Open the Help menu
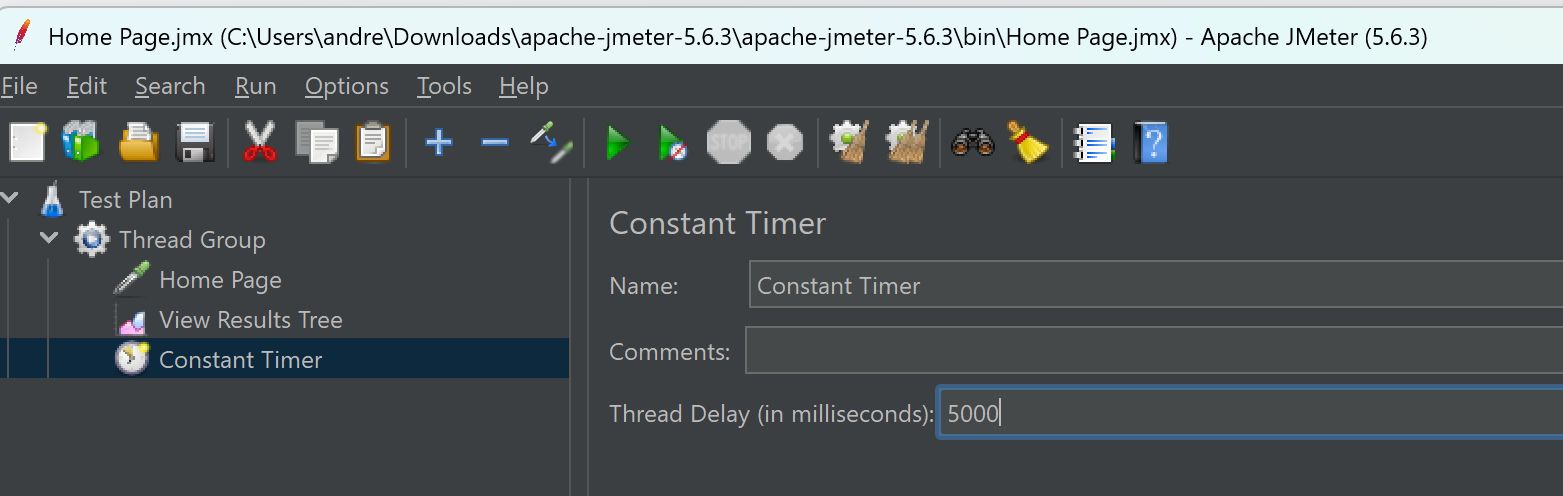Viewport: 1563px width, 496px height. point(524,87)
